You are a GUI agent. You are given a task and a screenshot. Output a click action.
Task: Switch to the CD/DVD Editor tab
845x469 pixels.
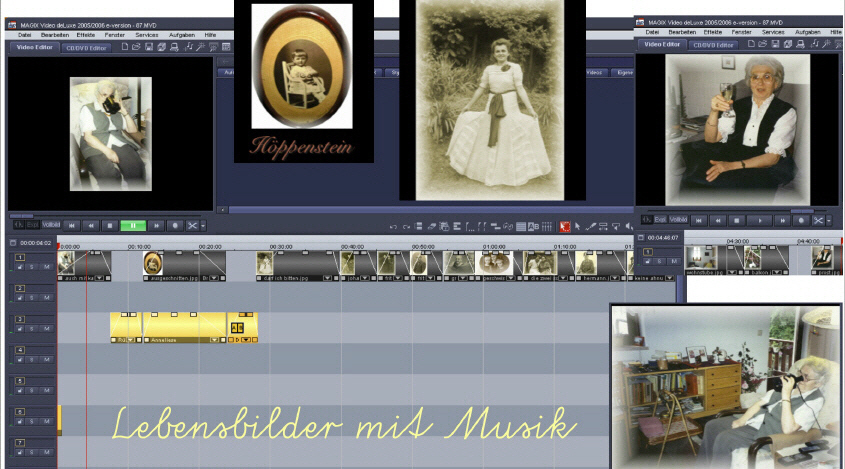click(x=86, y=47)
